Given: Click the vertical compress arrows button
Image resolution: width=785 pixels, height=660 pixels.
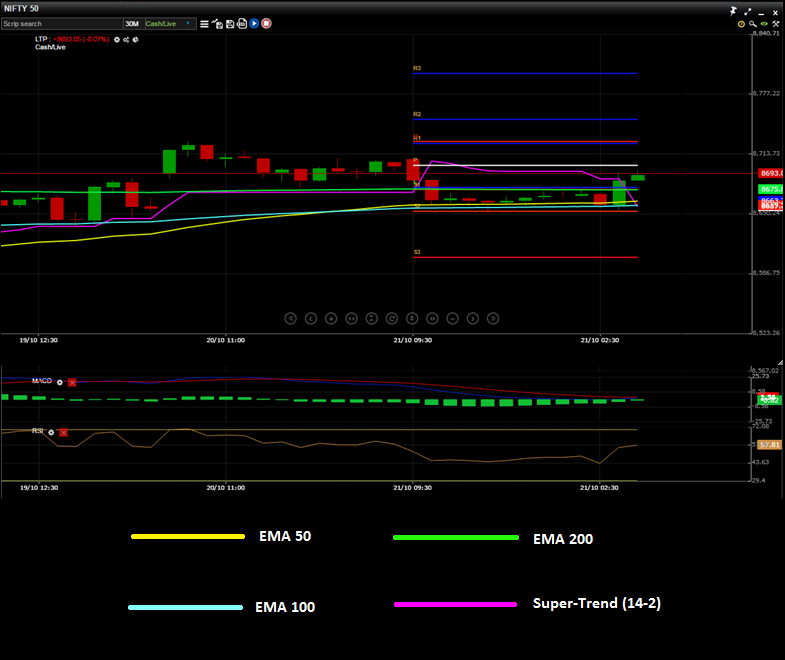Looking at the screenshot, I should tap(371, 318).
